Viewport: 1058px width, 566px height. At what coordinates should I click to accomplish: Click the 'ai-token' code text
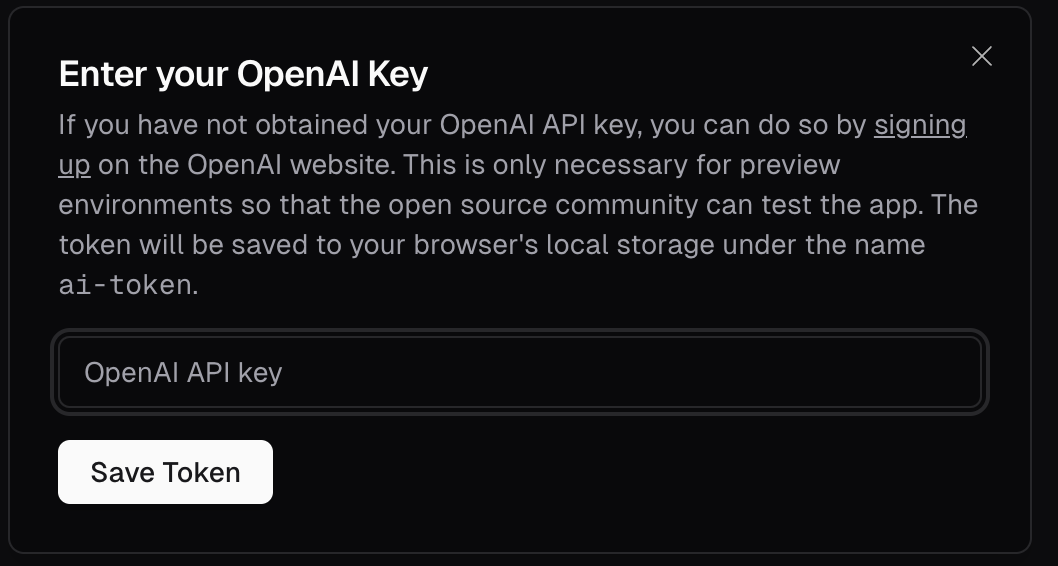[124, 285]
